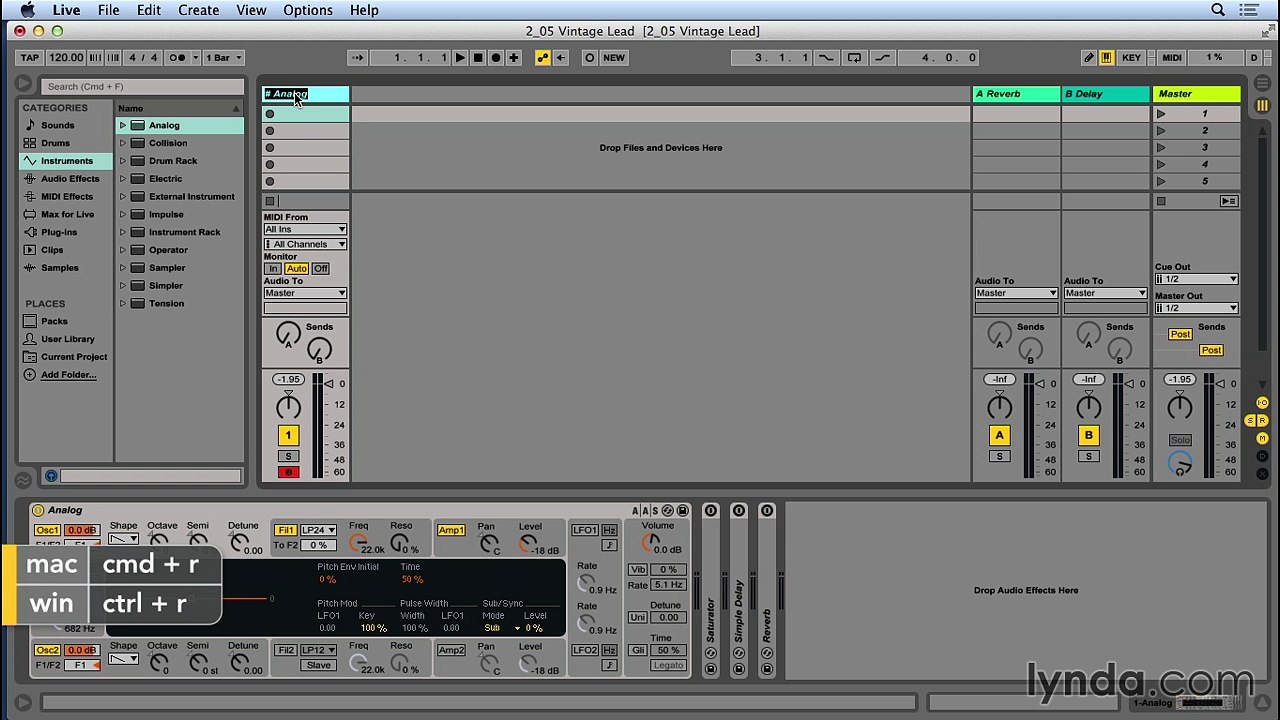Screen dimensions: 1280x720
Task: Toggle the MIDI arrangement overdub plus button
Action: (514, 58)
